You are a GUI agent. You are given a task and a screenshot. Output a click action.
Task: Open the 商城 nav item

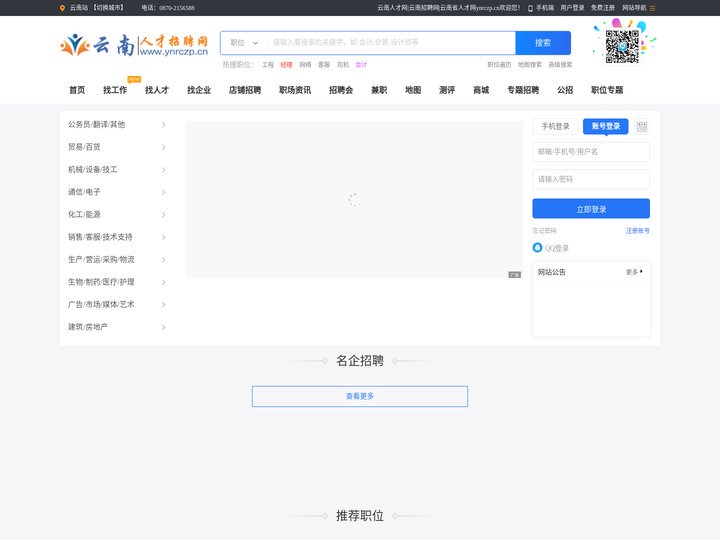click(481, 90)
